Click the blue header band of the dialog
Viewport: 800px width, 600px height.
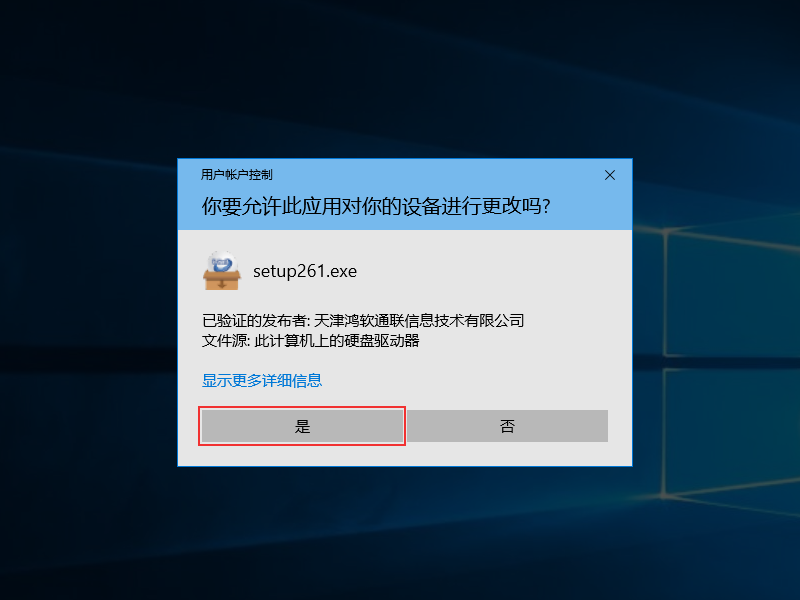[x=405, y=194]
